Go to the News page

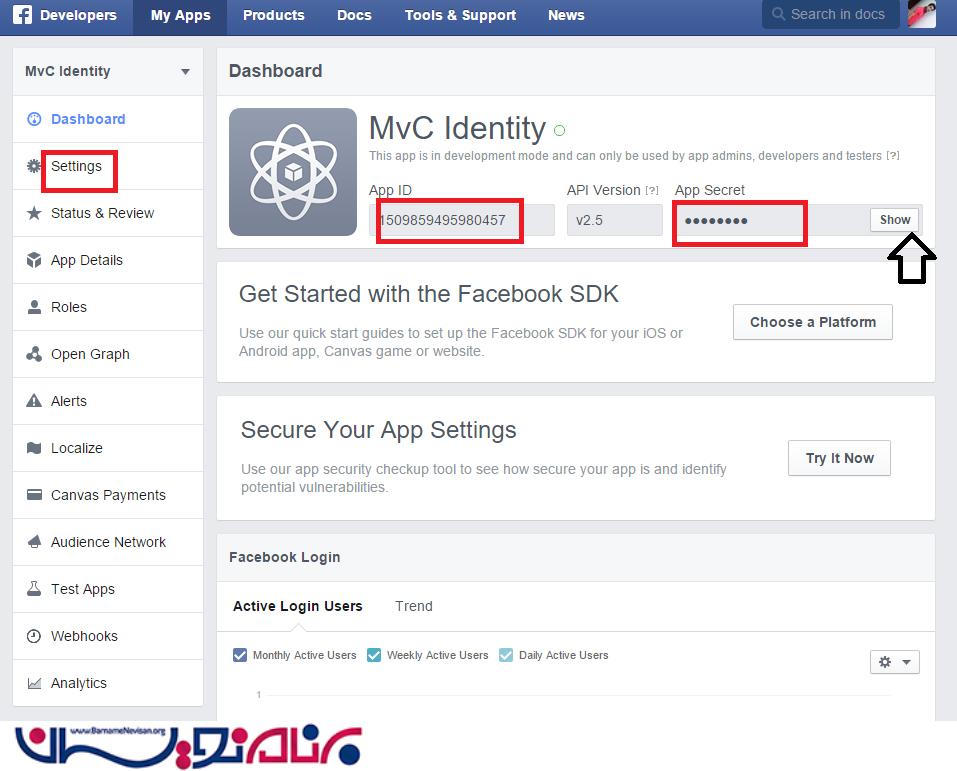coord(566,15)
